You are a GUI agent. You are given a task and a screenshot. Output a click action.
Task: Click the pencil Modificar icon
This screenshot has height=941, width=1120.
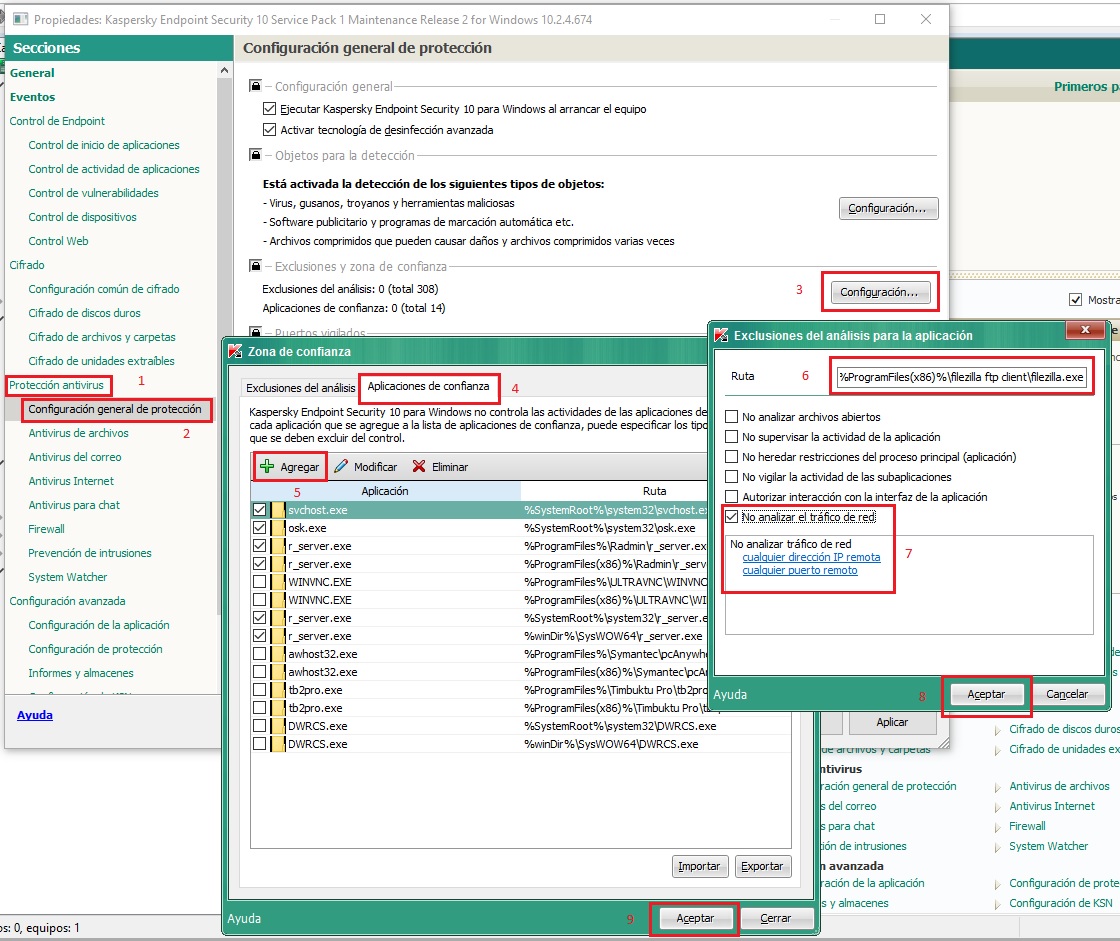[x=341, y=467]
